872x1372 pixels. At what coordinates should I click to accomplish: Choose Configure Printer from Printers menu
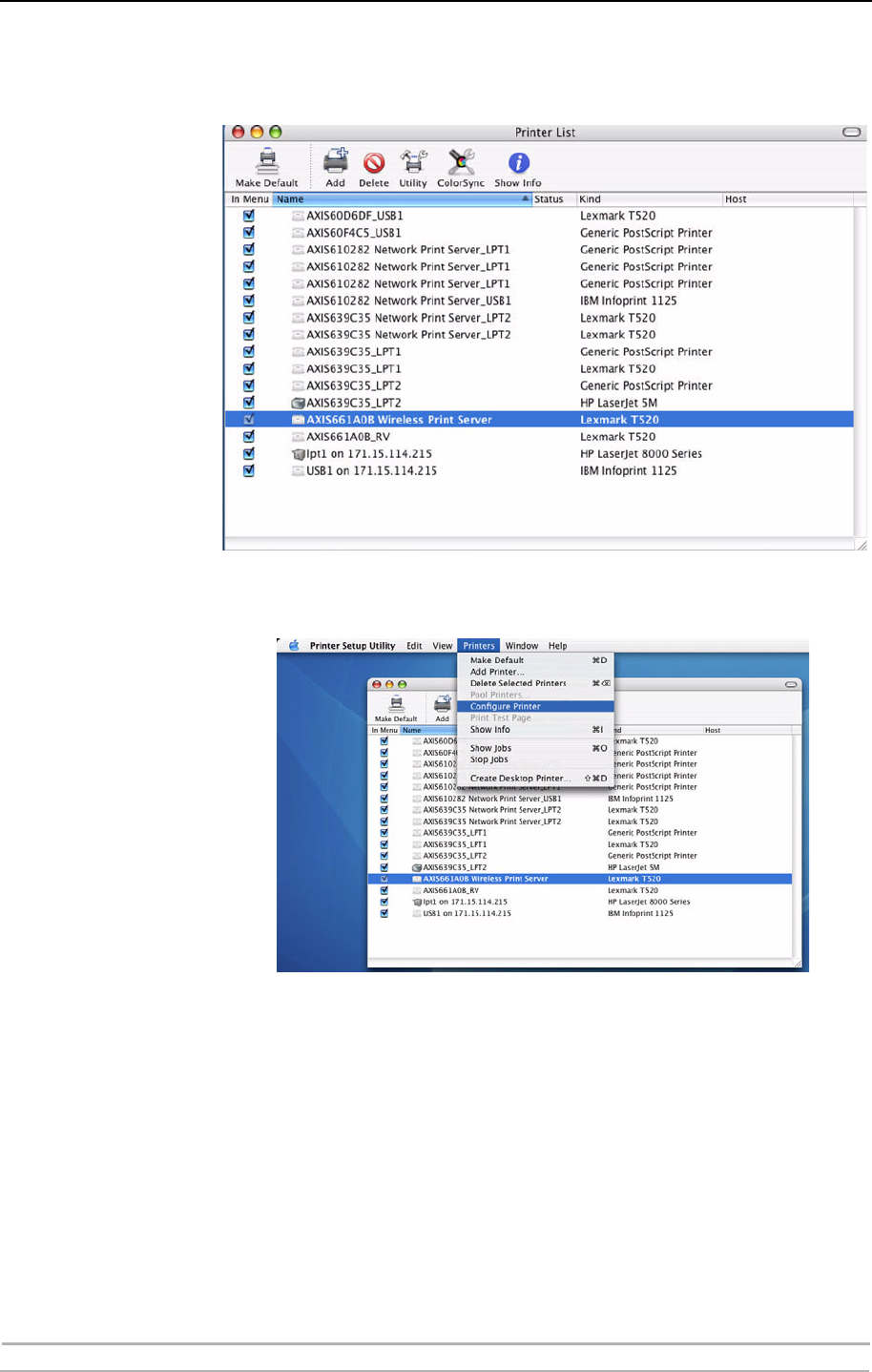(535, 707)
